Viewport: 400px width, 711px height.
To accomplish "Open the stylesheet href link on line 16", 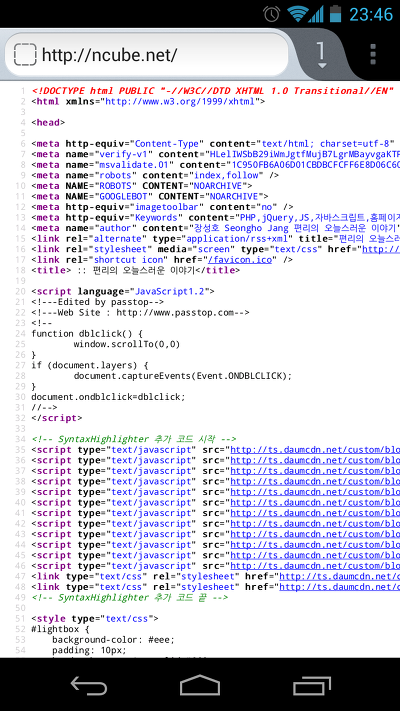I will 380,249.
